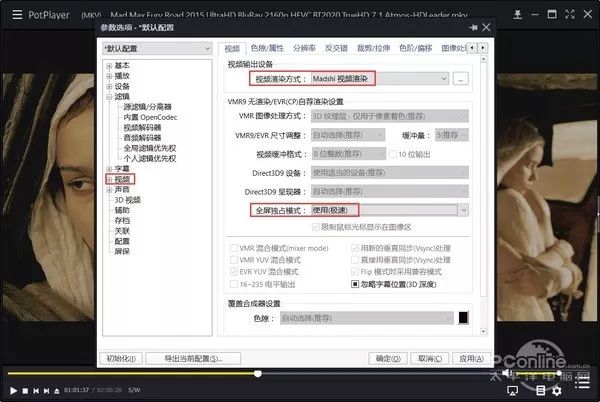The width and height of the screenshot is (600, 402).
Task: Switch to the 分辨率 tab
Action: [x=304, y=48]
